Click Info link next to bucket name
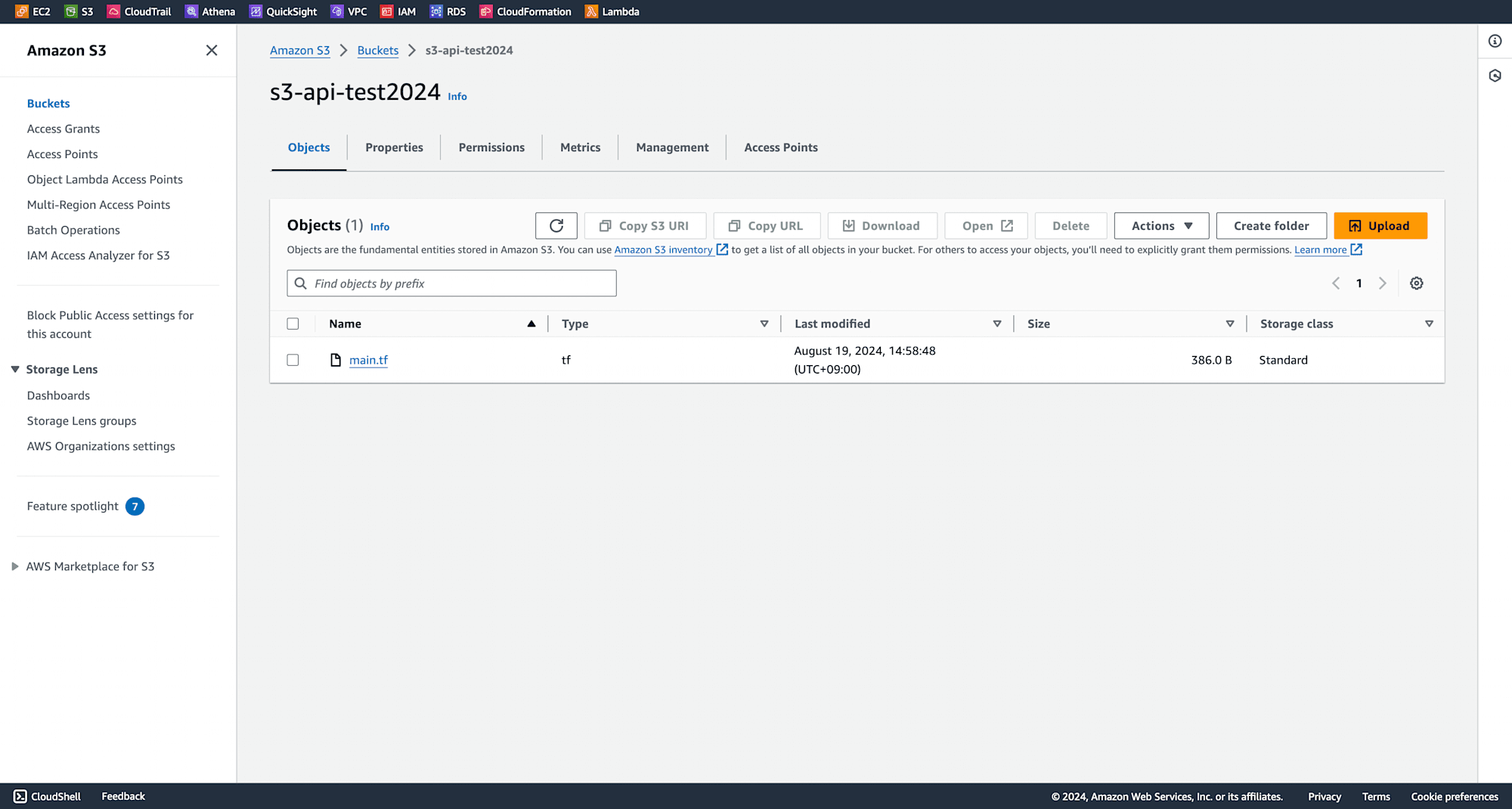 [x=457, y=96]
